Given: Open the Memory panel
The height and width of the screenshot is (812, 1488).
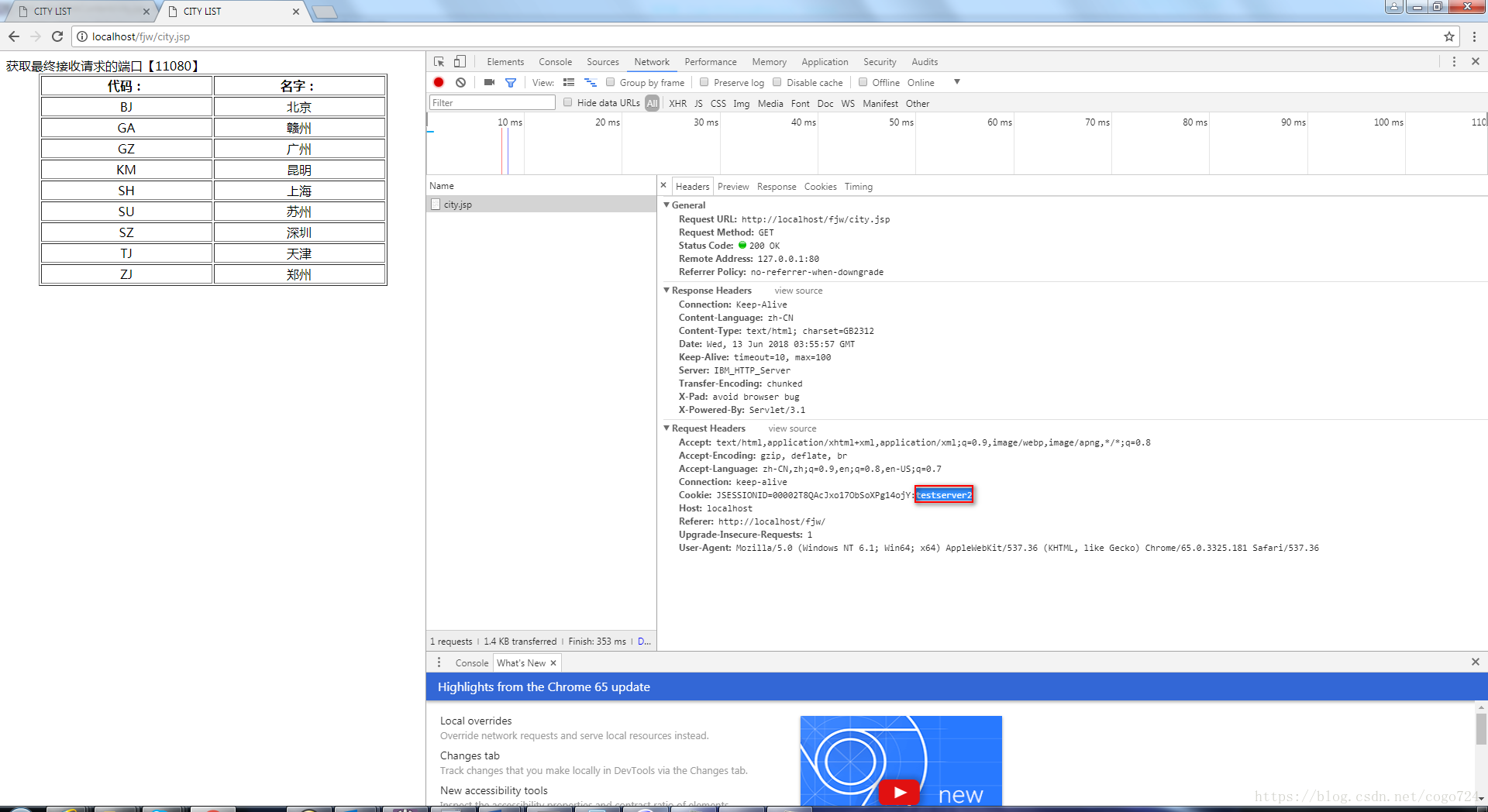Looking at the screenshot, I should coord(769,62).
